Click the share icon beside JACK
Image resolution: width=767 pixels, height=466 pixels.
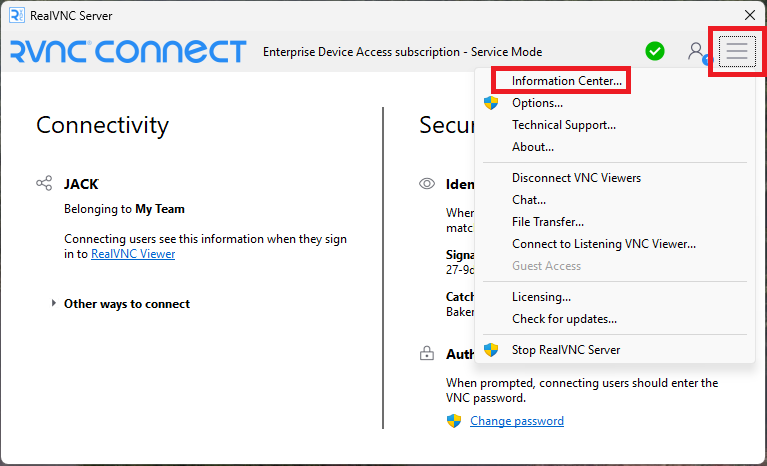click(x=44, y=183)
